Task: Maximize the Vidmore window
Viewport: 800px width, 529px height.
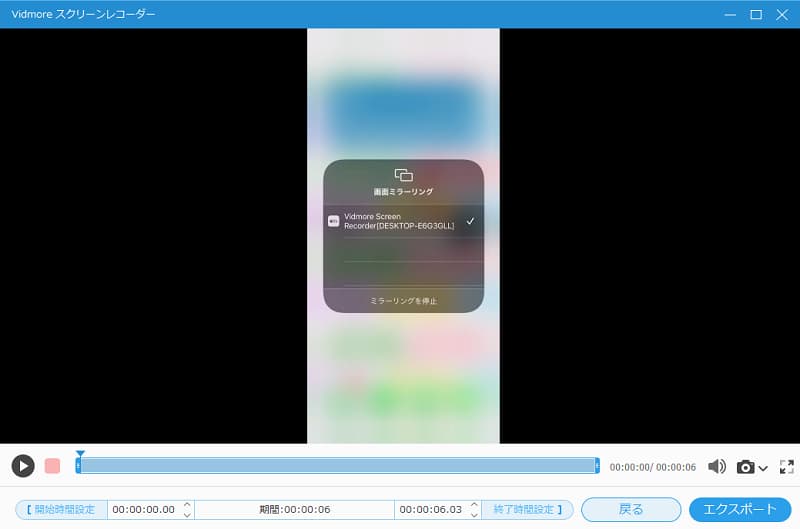Action: pyautogui.click(x=756, y=15)
